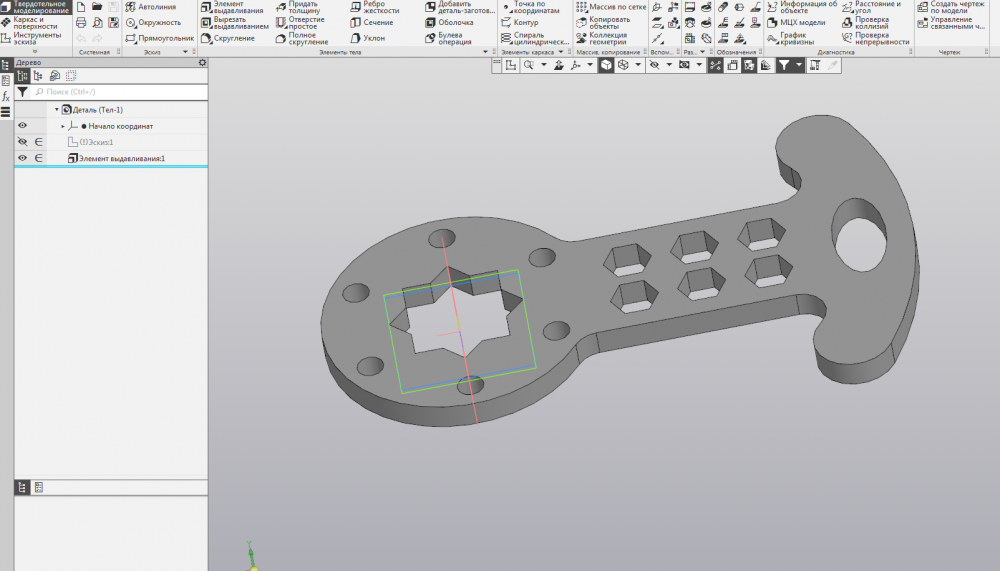Viewport: 1000px width, 571px height.
Task: Show the hidden Эскиз:1 sketch
Action: coord(22,142)
